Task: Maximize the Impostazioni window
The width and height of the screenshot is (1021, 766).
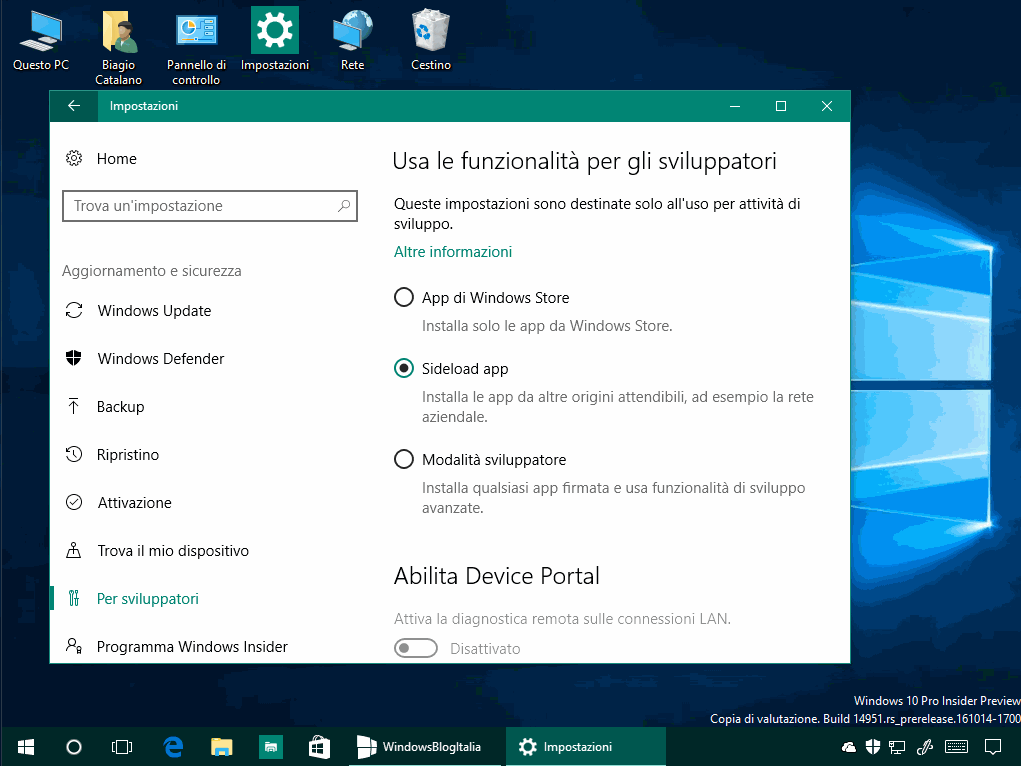Action: pyautogui.click(x=781, y=106)
